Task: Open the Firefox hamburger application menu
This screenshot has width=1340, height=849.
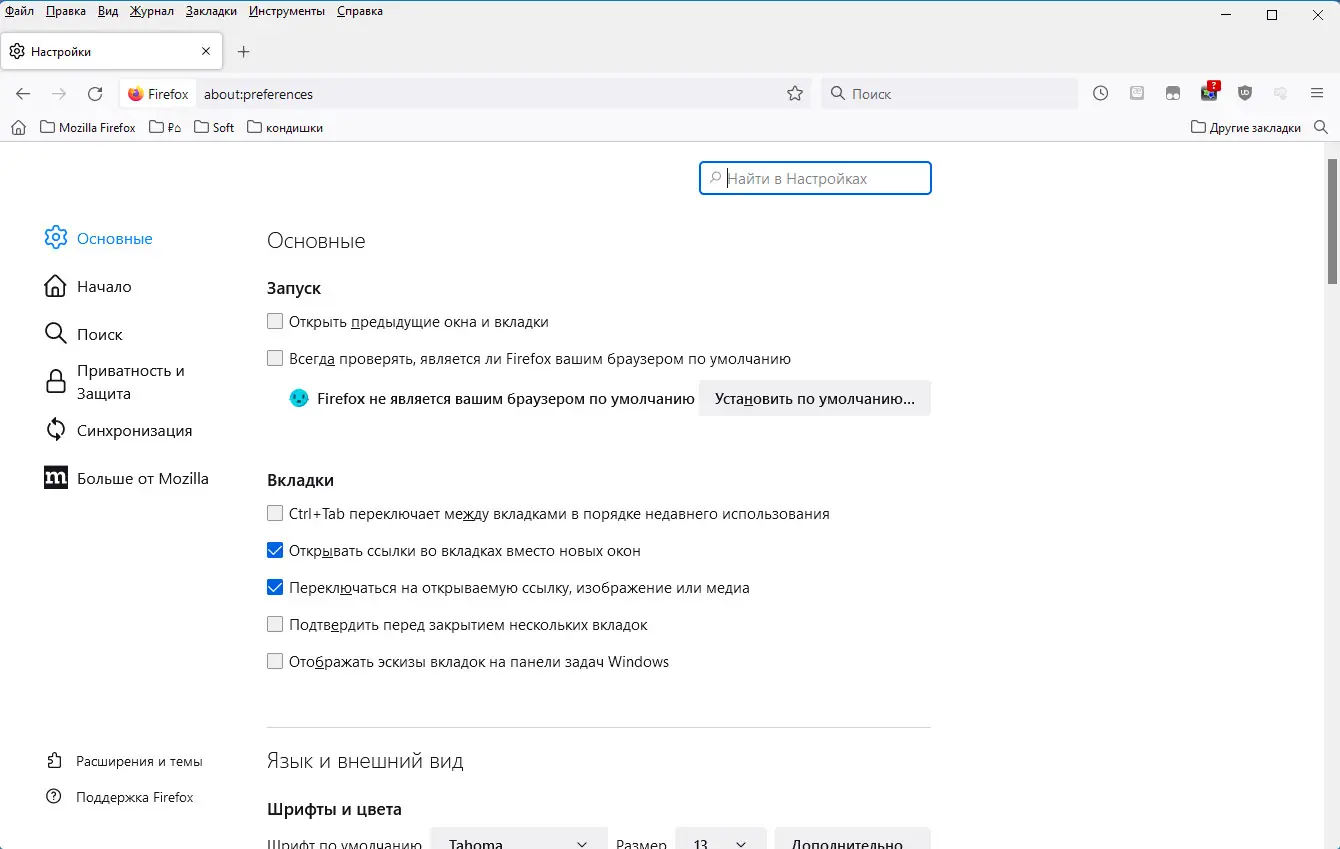Action: (x=1317, y=94)
